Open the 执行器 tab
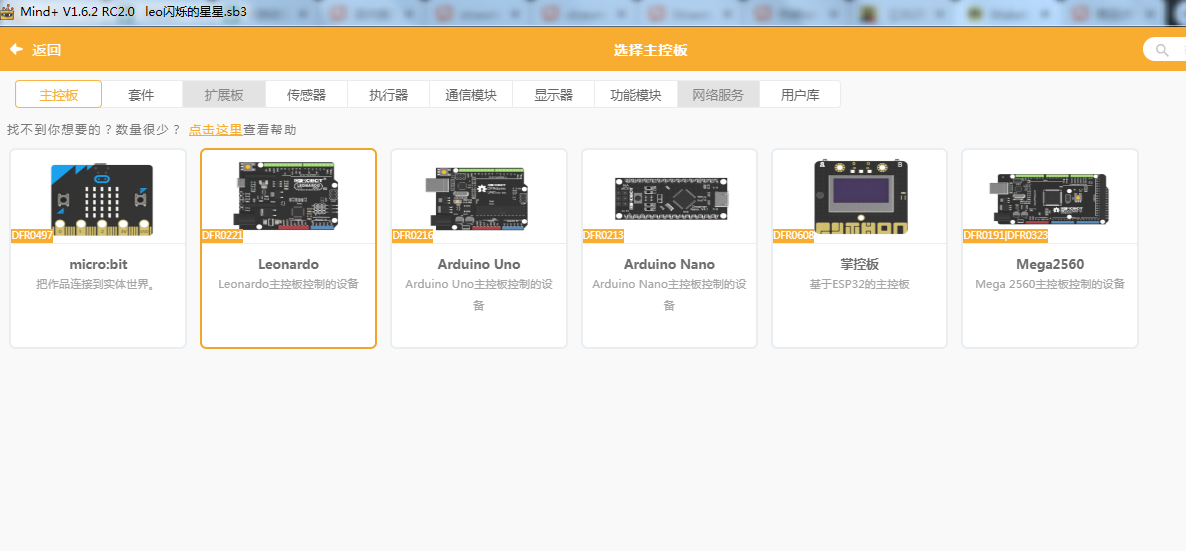The image size is (1186, 551). click(389, 95)
